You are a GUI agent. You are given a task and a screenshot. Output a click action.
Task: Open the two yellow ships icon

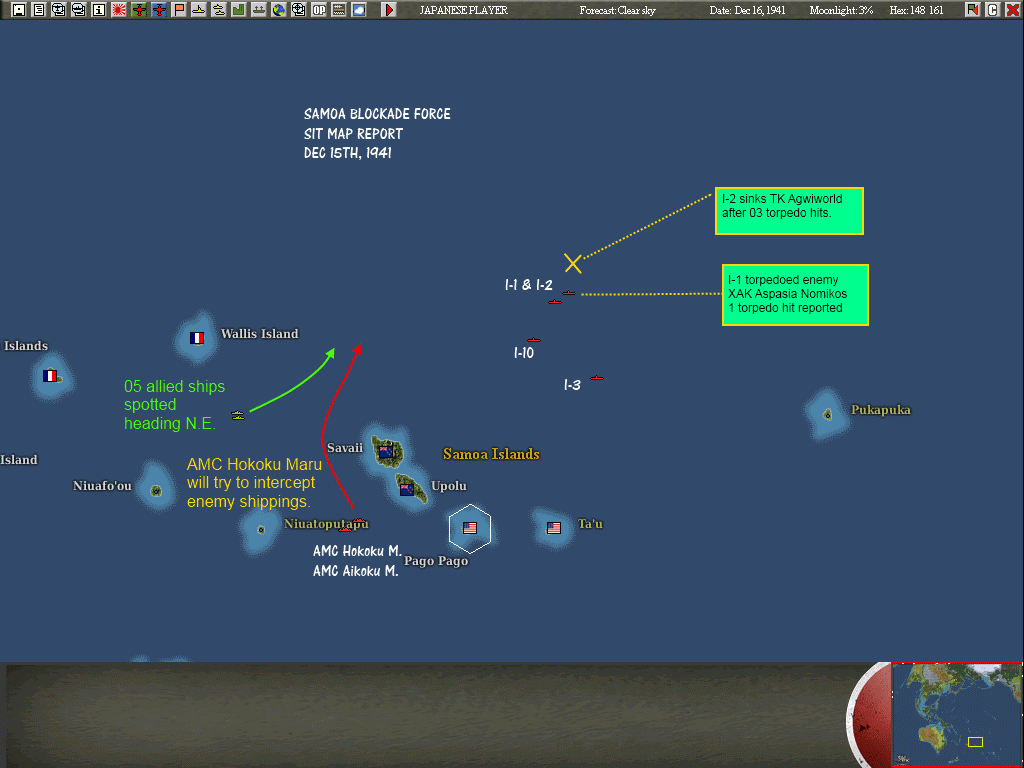[x=219, y=10]
